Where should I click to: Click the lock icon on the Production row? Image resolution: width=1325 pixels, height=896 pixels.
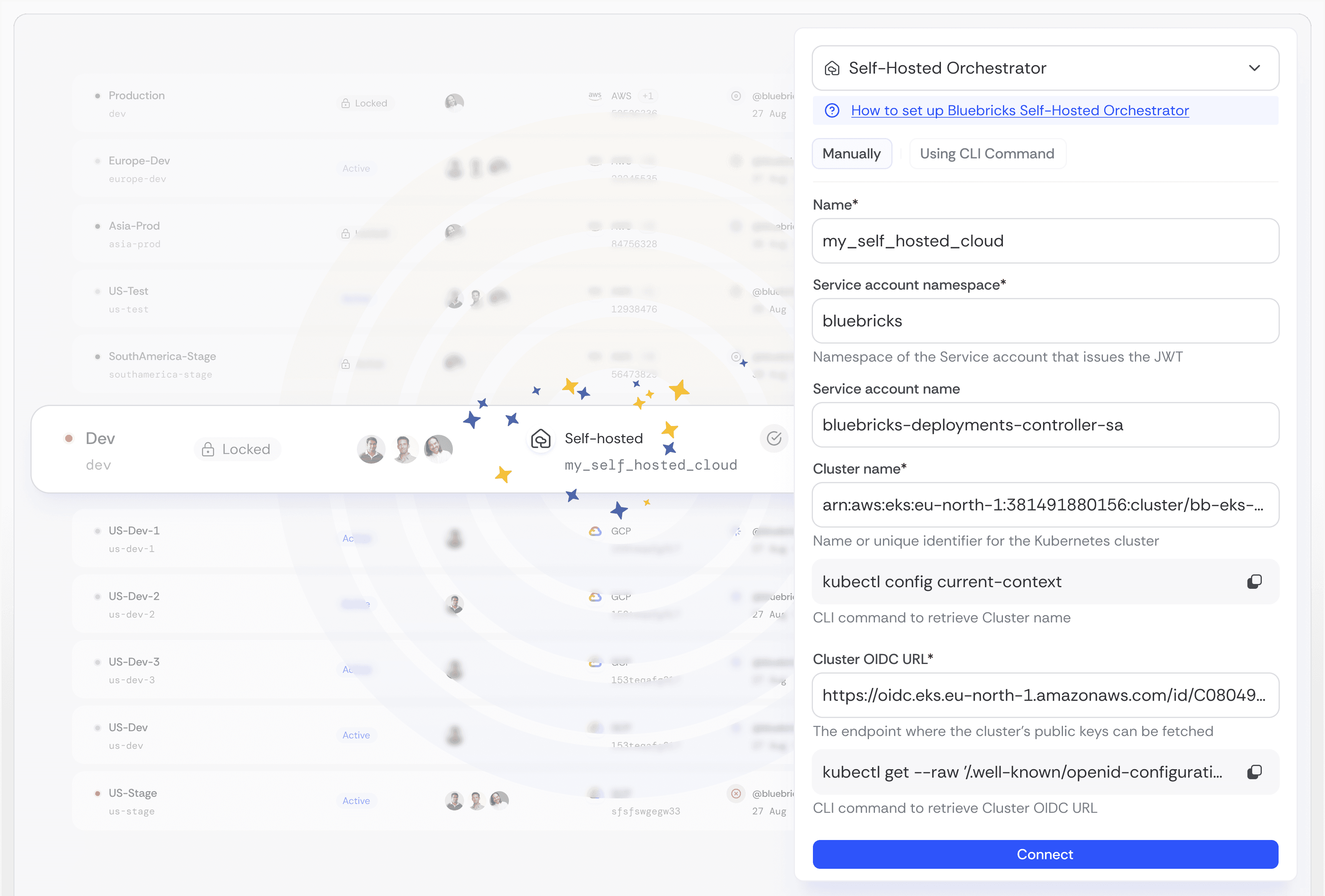coord(345,102)
